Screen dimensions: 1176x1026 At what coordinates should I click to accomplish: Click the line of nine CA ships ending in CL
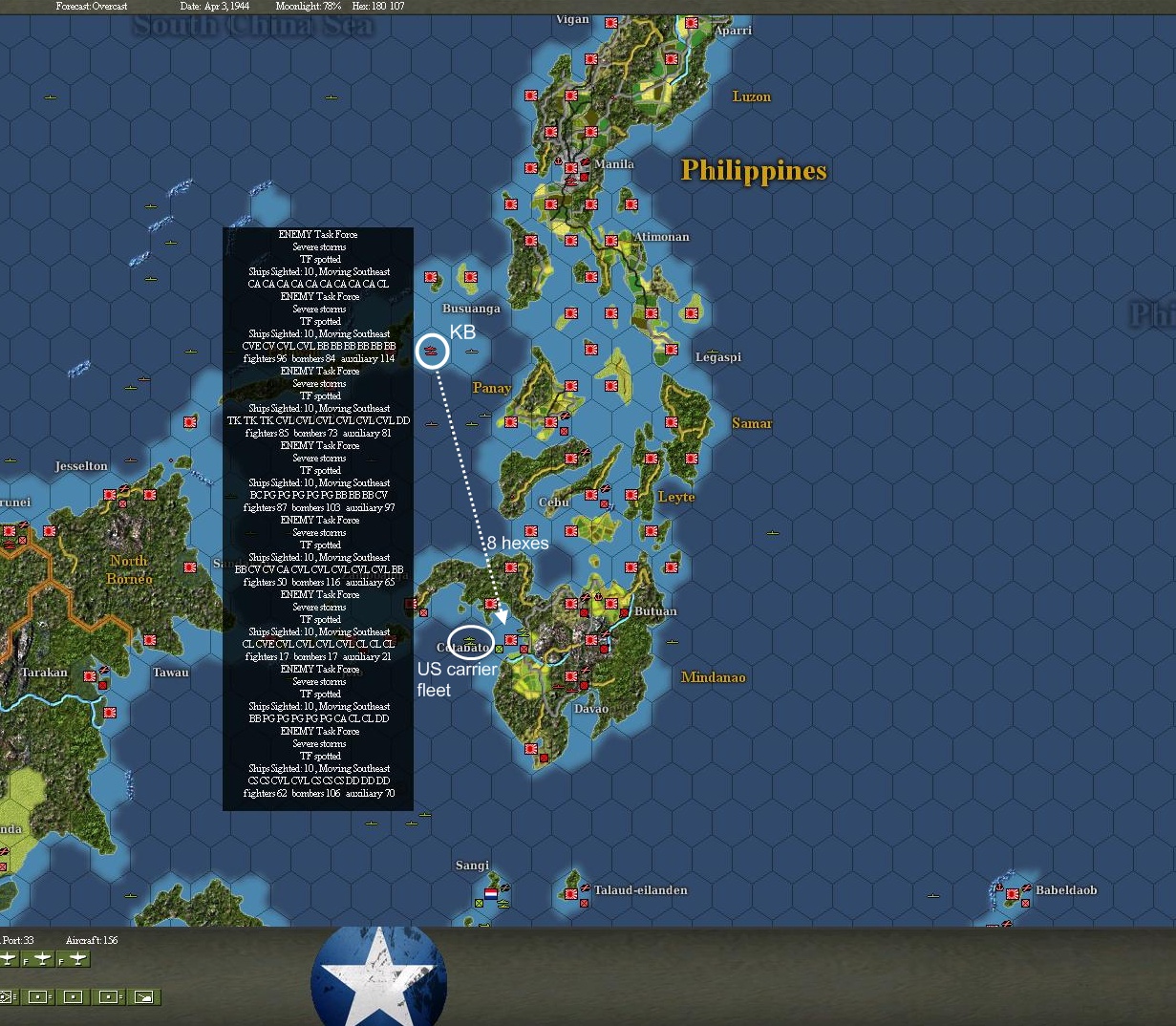pyautogui.click(x=318, y=284)
